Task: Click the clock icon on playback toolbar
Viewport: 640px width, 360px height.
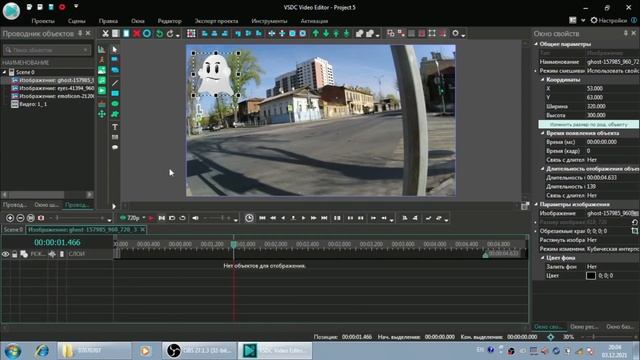Action: 249,218
